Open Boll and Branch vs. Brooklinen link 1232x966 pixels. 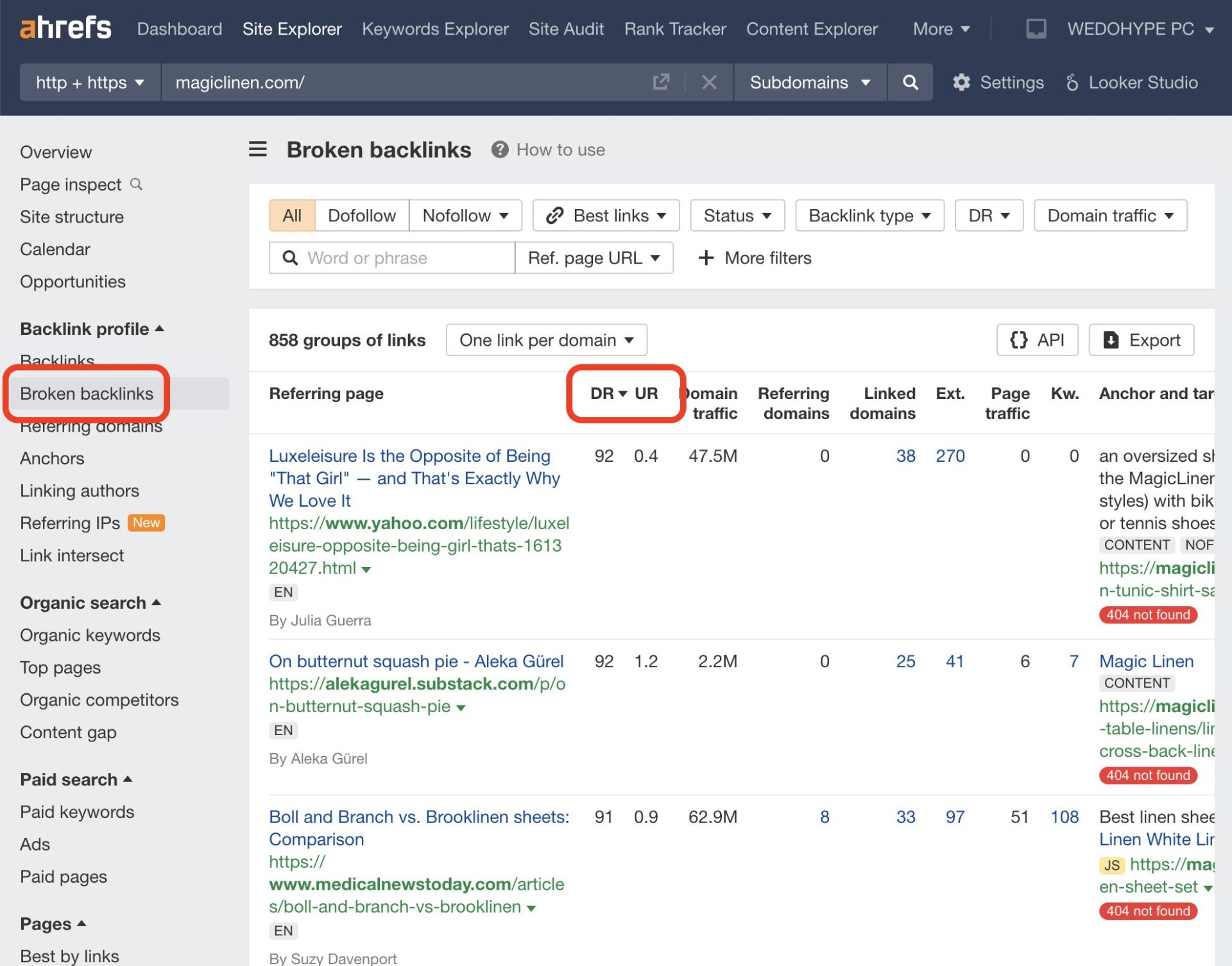419,828
